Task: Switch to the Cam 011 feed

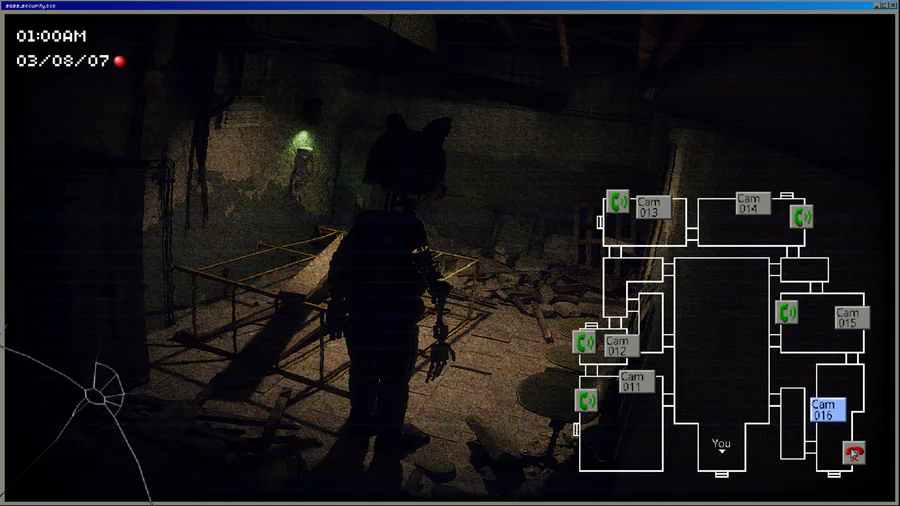Action: [x=637, y=382]
